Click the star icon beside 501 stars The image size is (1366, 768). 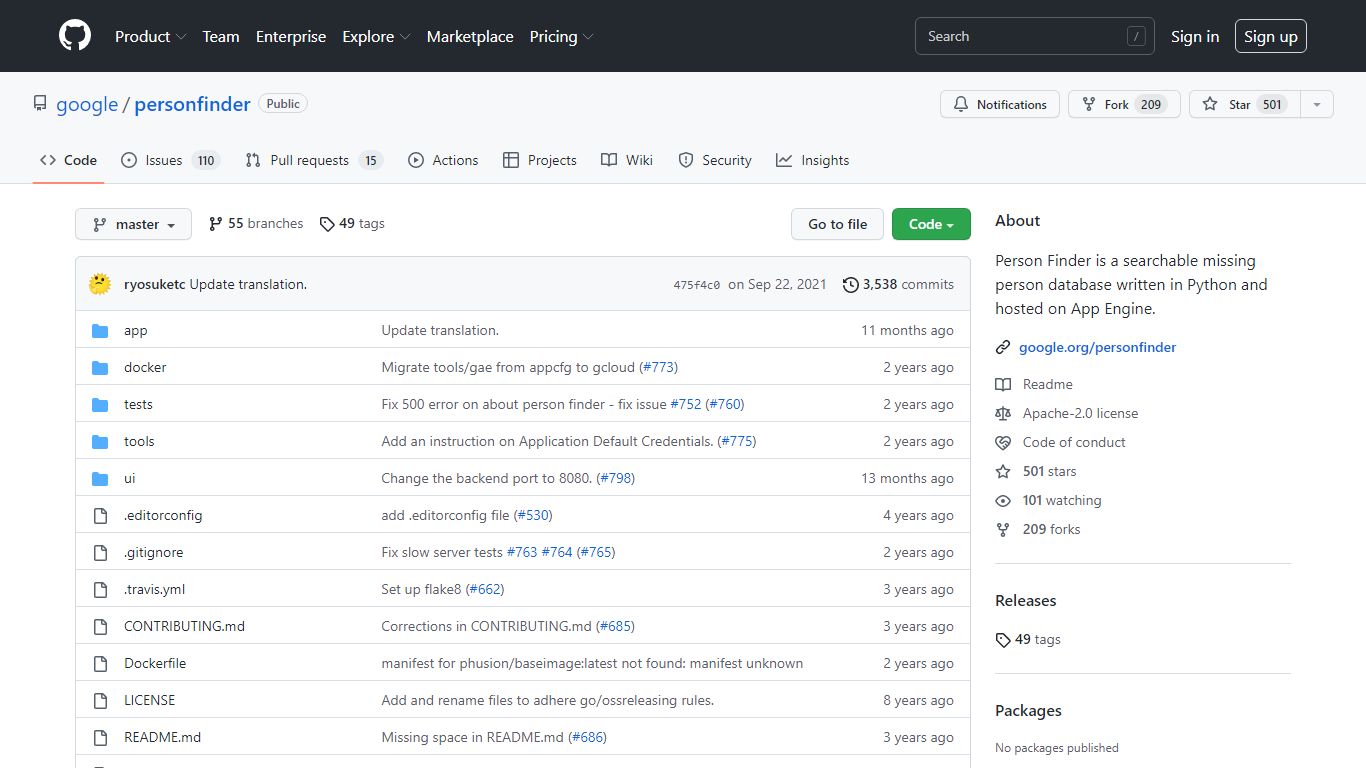click(1003, 471)
